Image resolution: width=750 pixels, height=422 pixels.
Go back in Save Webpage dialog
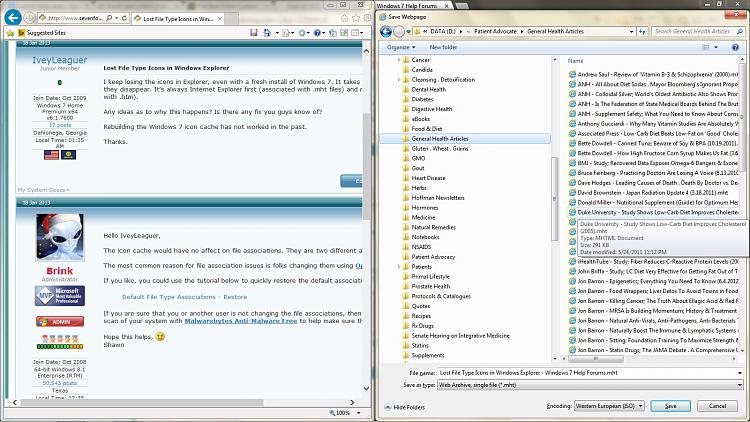(386, 32)
